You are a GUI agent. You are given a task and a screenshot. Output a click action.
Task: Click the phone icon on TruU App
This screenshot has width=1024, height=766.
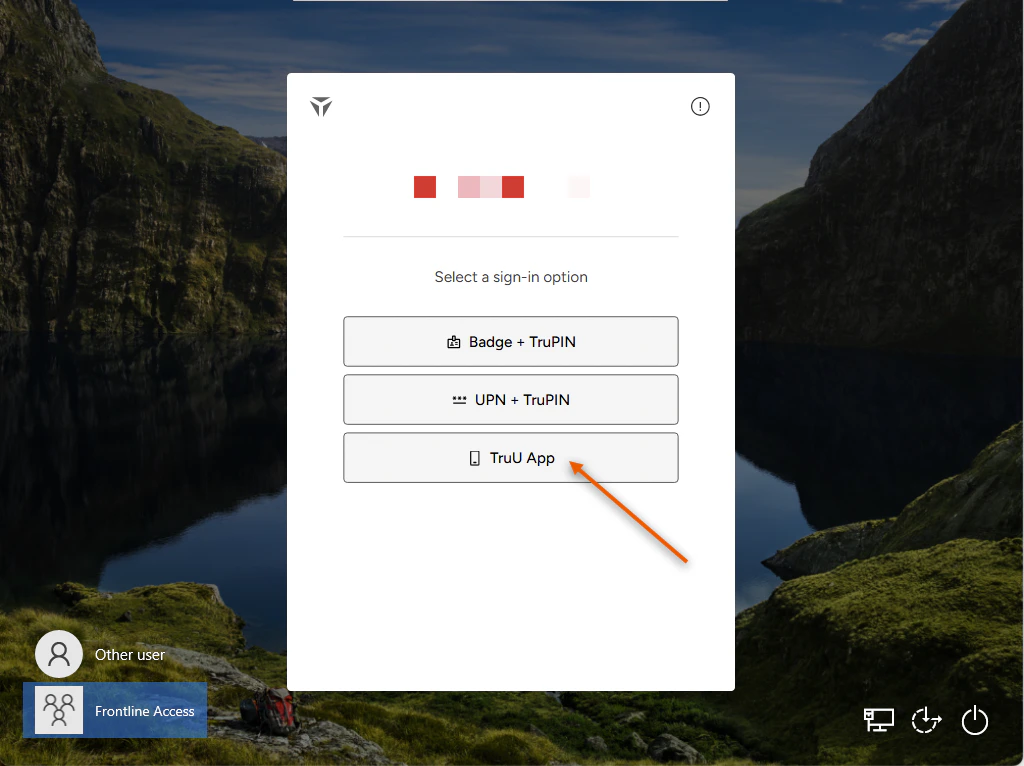coord(475,458)
